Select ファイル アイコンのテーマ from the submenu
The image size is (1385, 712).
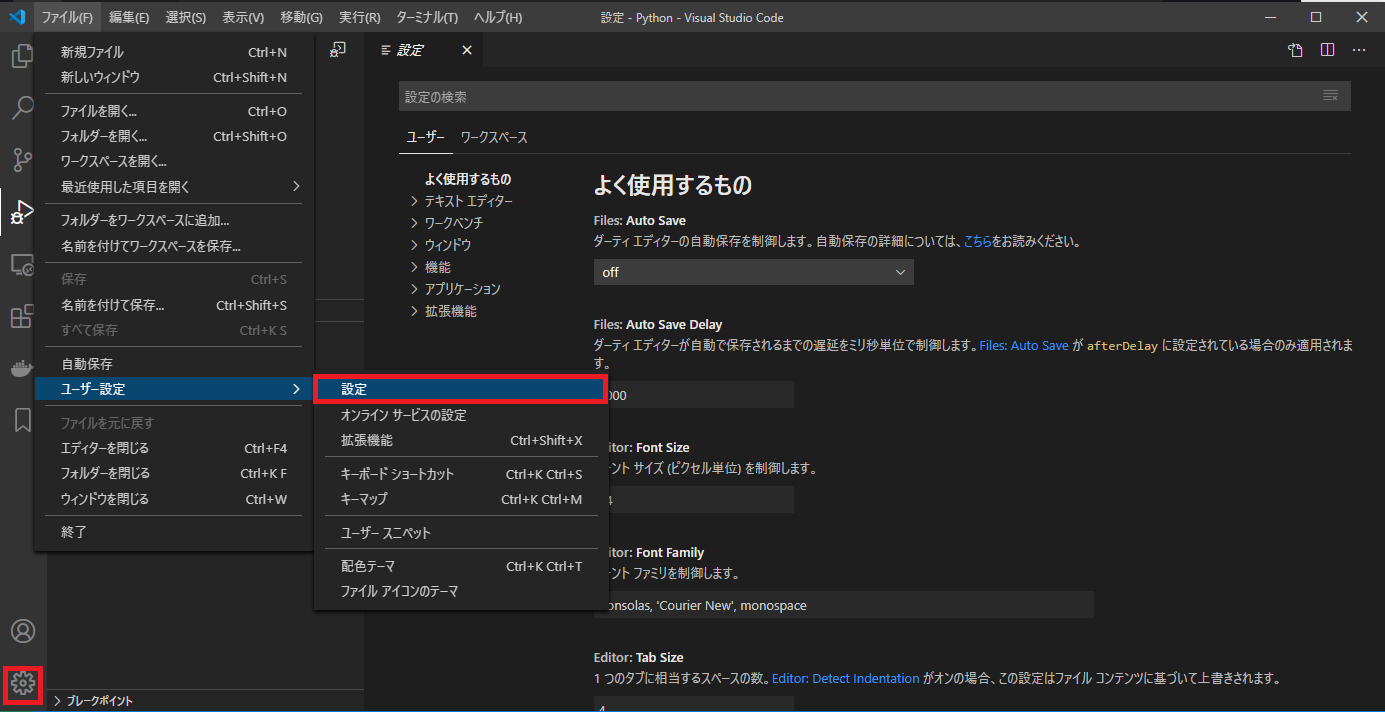click(460, 591)
